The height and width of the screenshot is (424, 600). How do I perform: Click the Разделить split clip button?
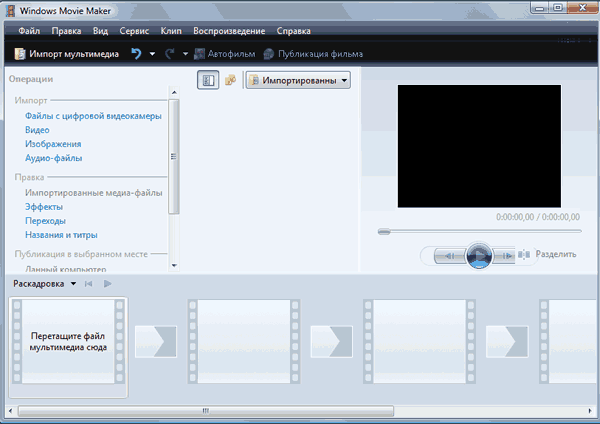click(x=547, y=254)
